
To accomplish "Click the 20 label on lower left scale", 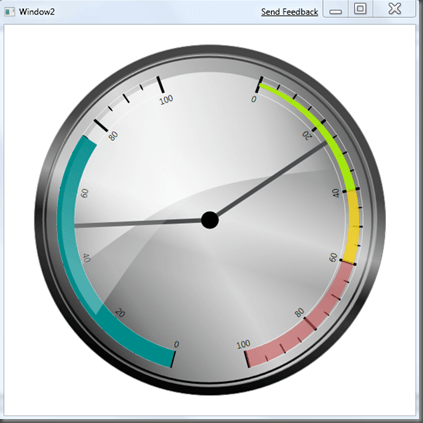I will tap(120, 313).
